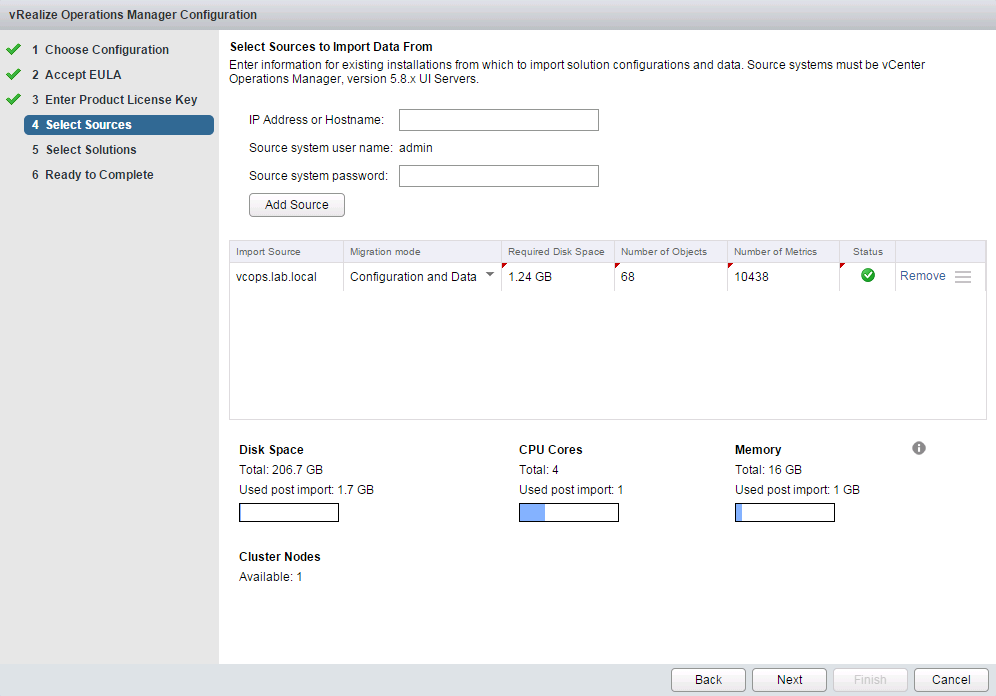Click the info icon beside Memory
Image resolution: width=996 pixels, height=696 pixels.
click(x=919, y=448)
